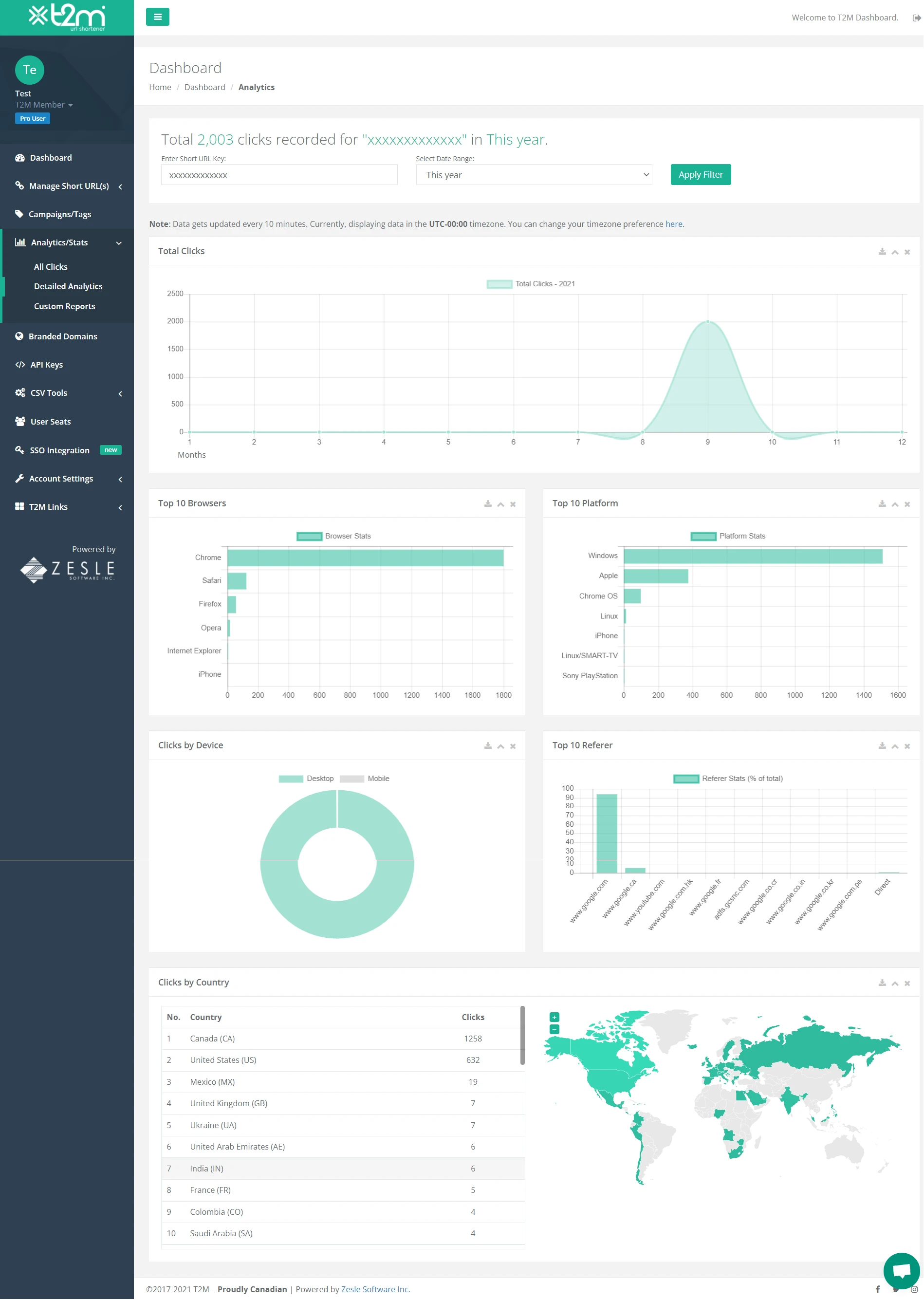Close the Clicks by Country panel
The image size is (924, 1300).
(907, 983)
